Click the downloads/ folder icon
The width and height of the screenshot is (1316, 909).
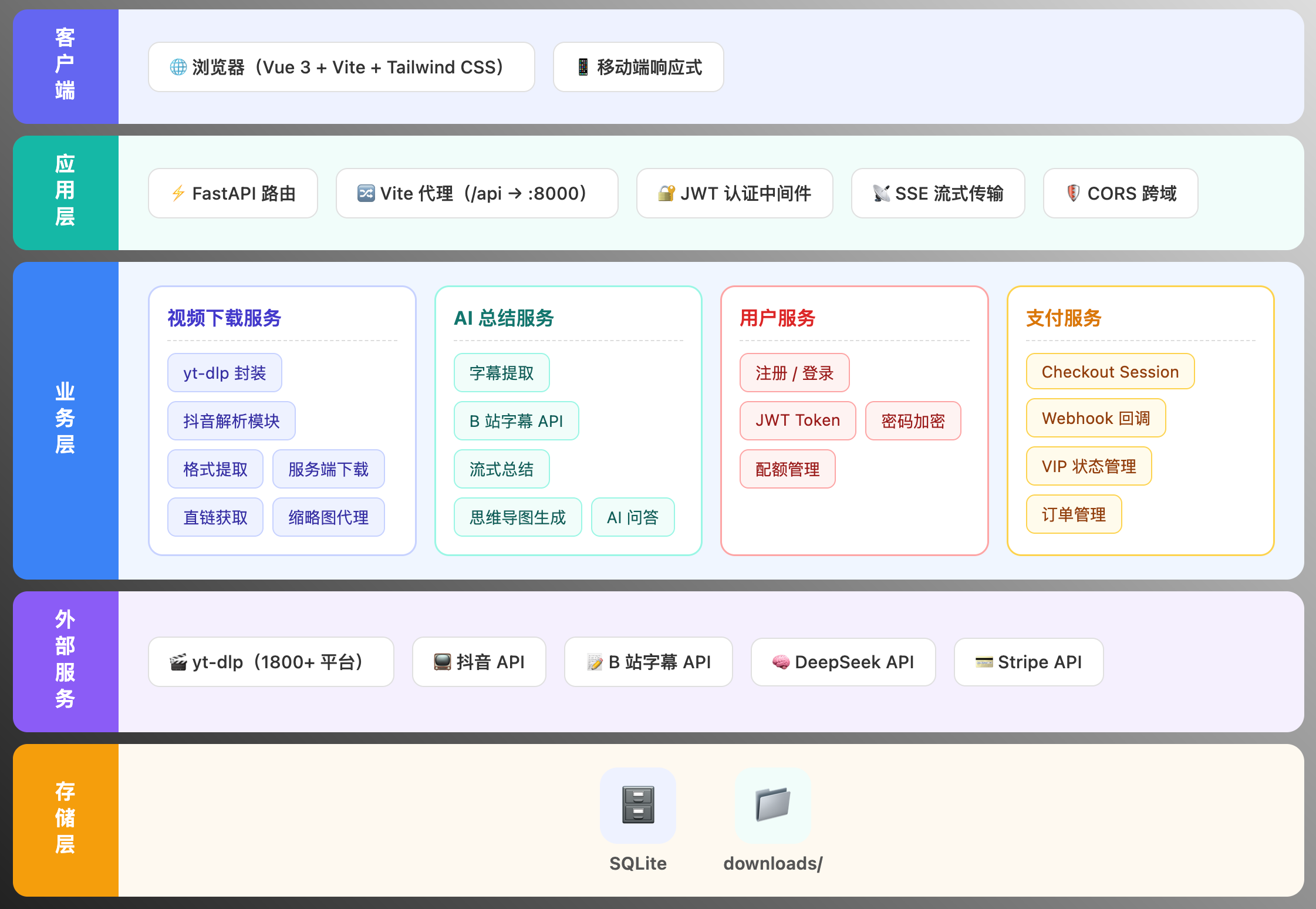(x=772, y=804)
